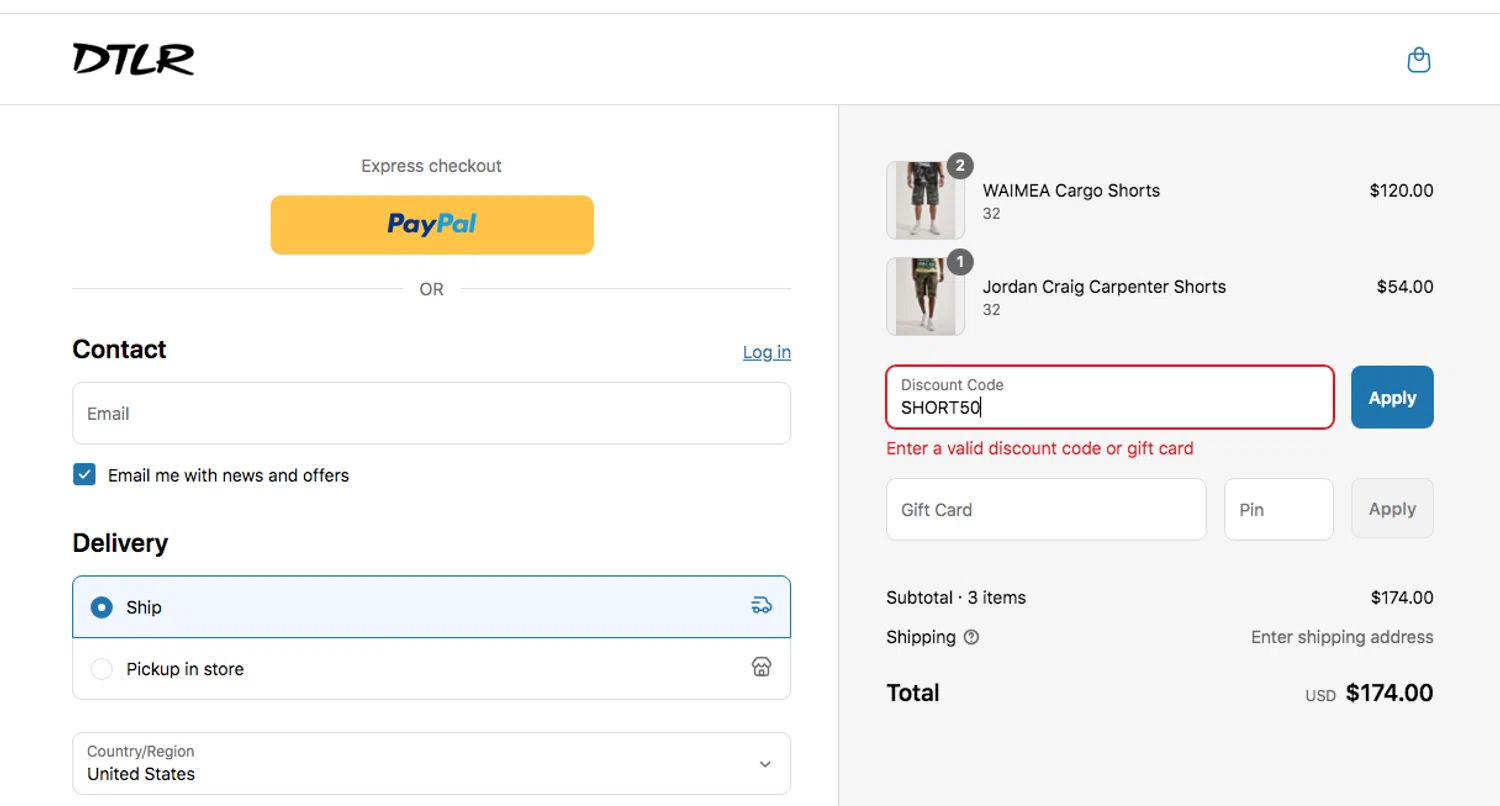Focus the Gift Card input field

(1046, 509)
